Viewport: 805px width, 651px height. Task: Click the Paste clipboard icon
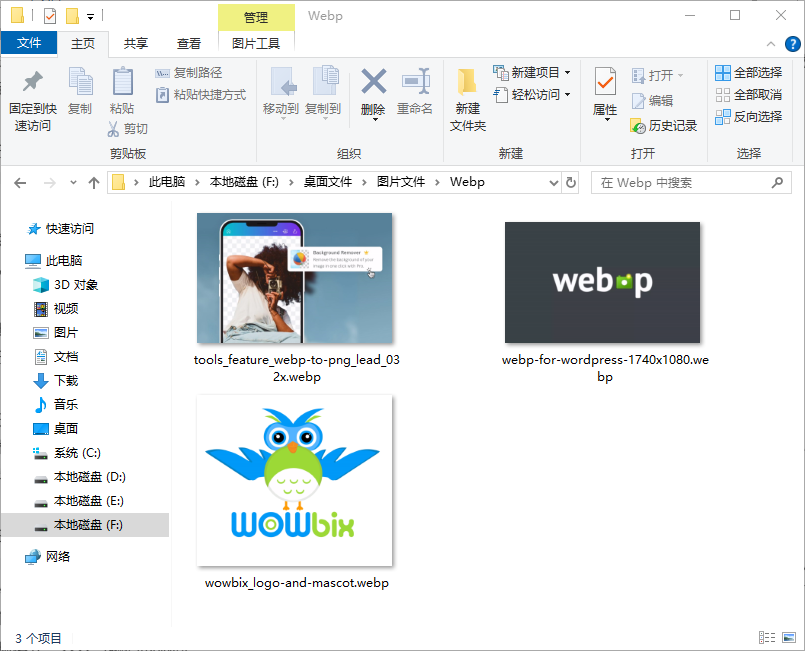click(x=123, y=81)
